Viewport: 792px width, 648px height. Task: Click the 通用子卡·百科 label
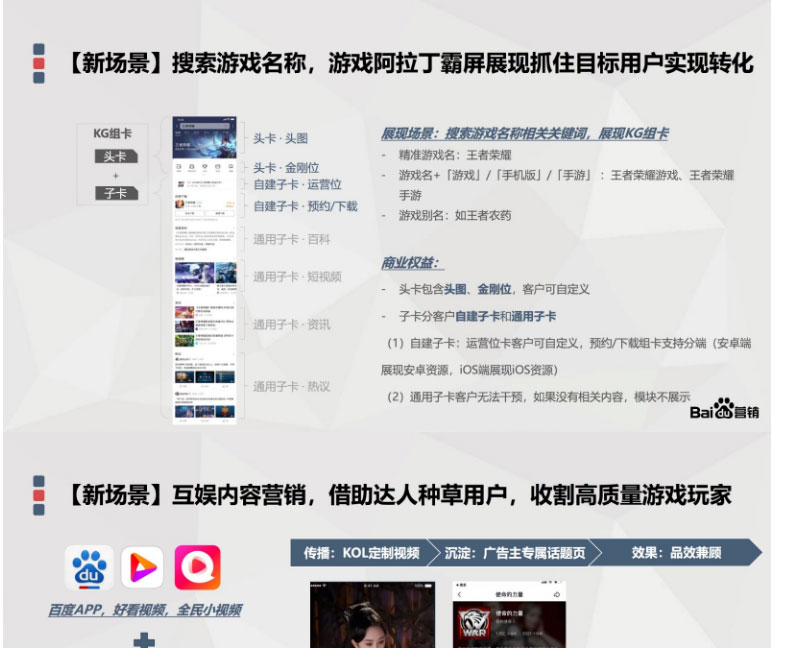(x=291, y=239)
